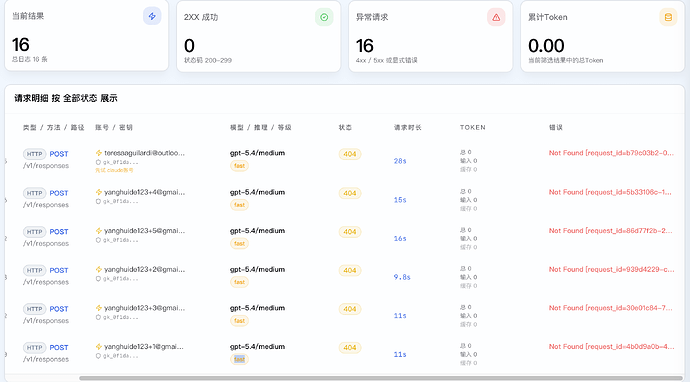The image size is (690, 382).
Task: Click HTTP badge in teresaaguilardi row
Action: [x=34, y=154]
